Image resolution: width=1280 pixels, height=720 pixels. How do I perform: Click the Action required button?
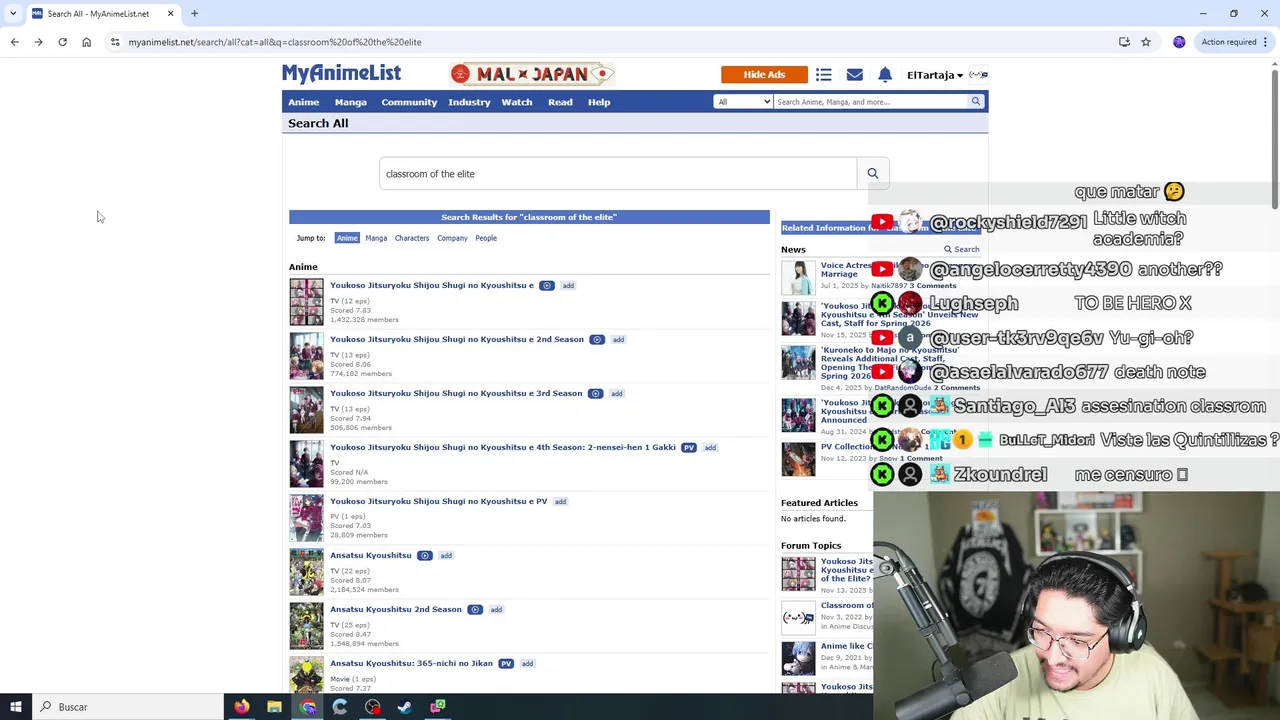click(x=1229, y=42)
